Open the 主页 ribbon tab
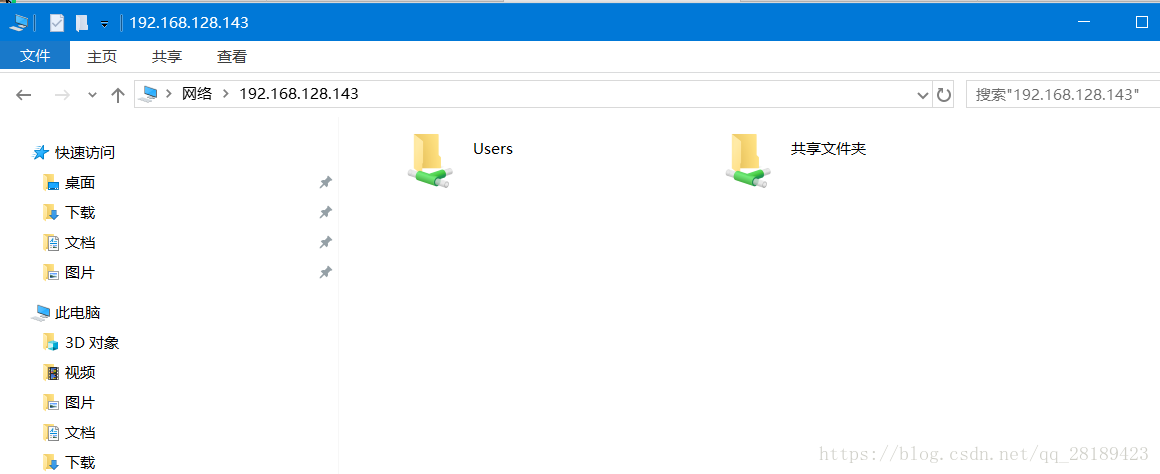This screenshot has width=1160, height=474. 102,56
